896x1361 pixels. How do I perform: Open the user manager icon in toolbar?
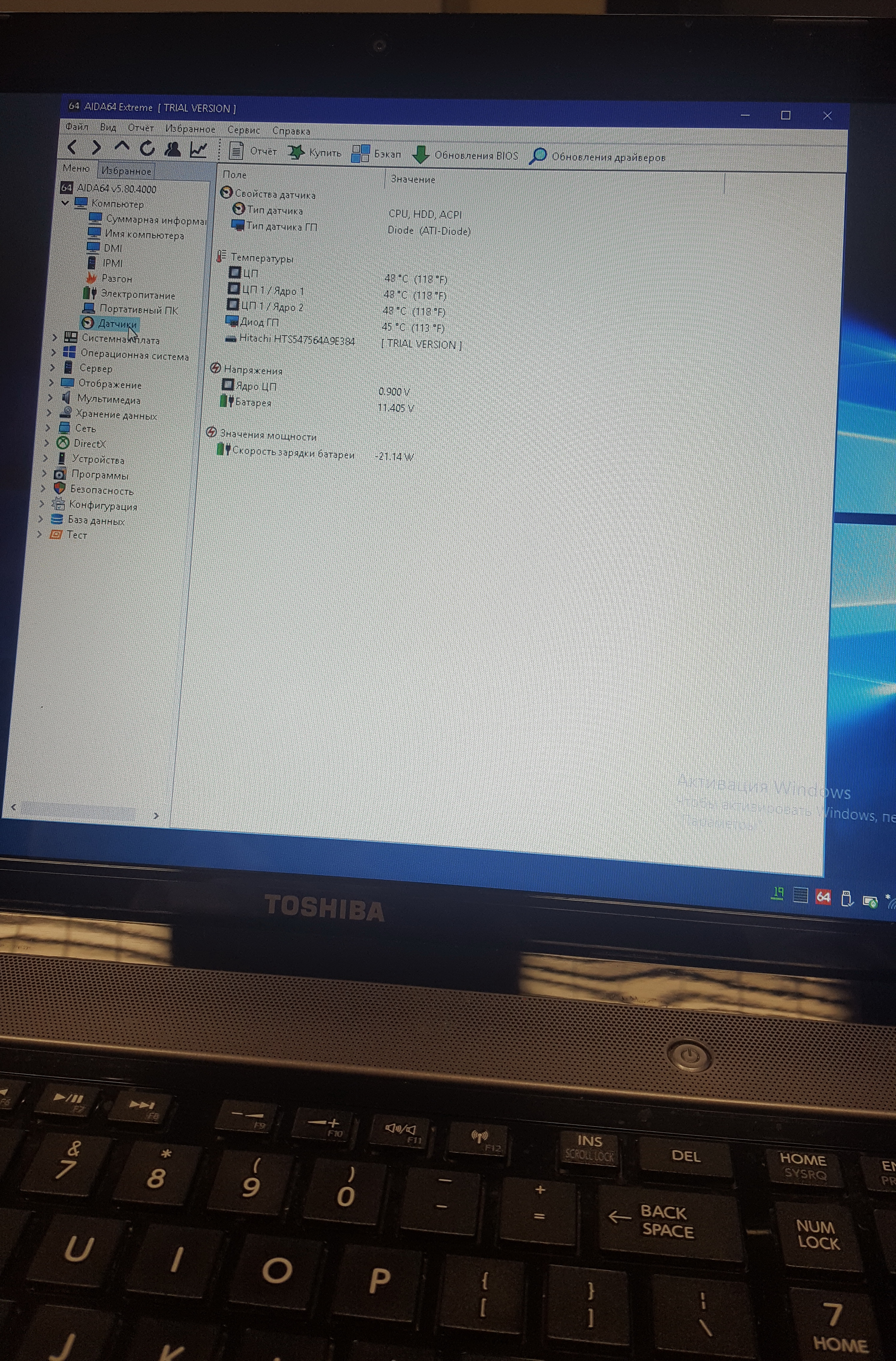pyautogui.click(x=172, y=149)
